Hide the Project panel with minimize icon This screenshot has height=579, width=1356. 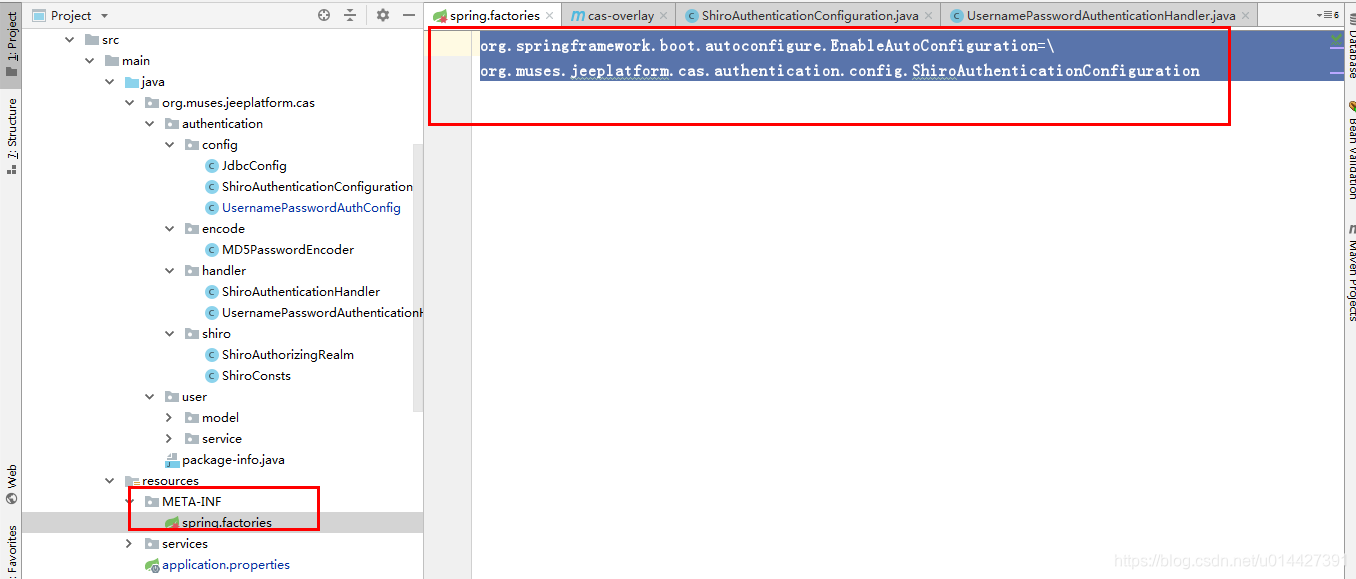pyautogui.click(x=408, y=15)
